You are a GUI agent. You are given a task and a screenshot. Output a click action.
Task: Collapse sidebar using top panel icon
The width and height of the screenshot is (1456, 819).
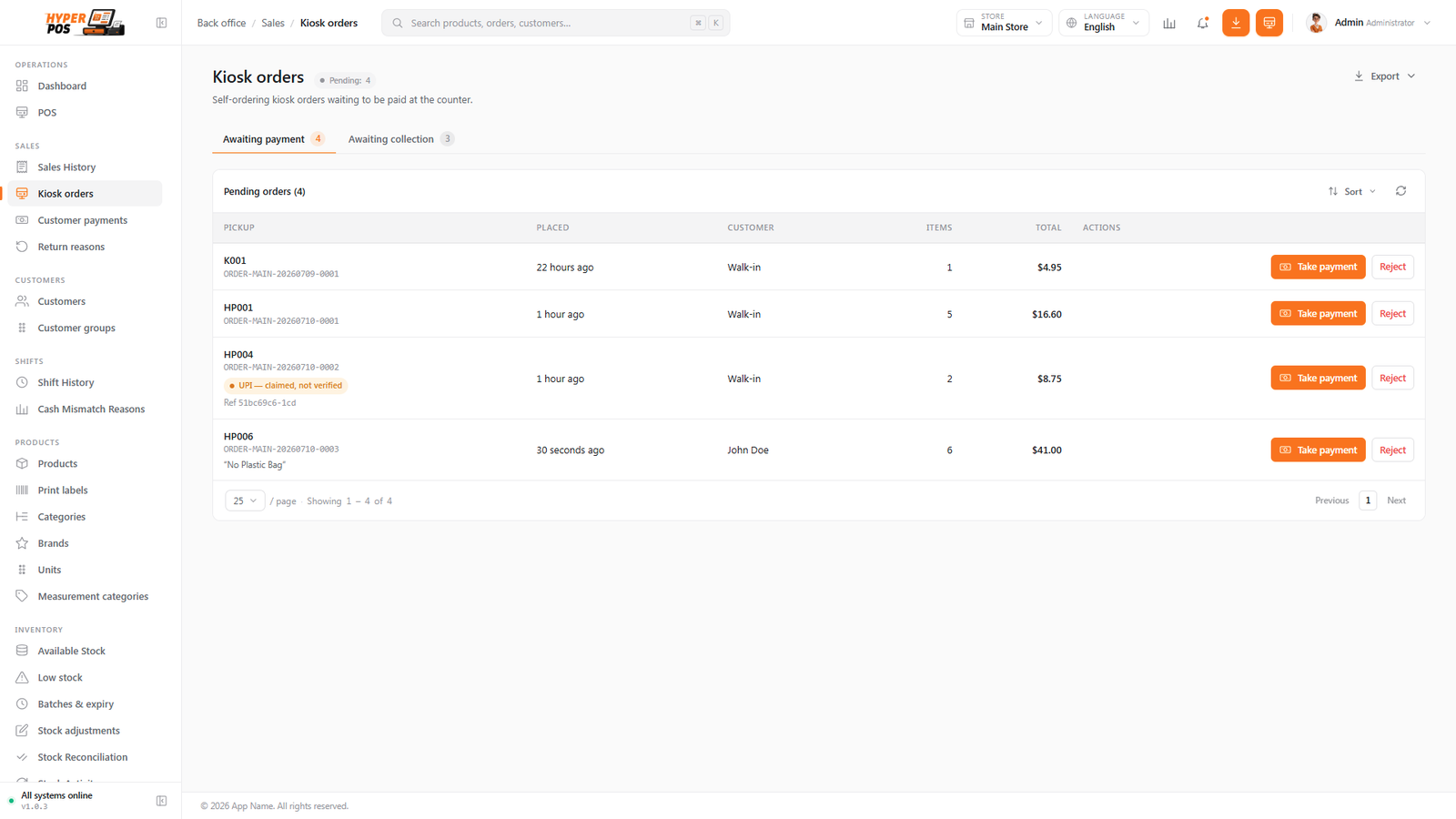[161, 23]
